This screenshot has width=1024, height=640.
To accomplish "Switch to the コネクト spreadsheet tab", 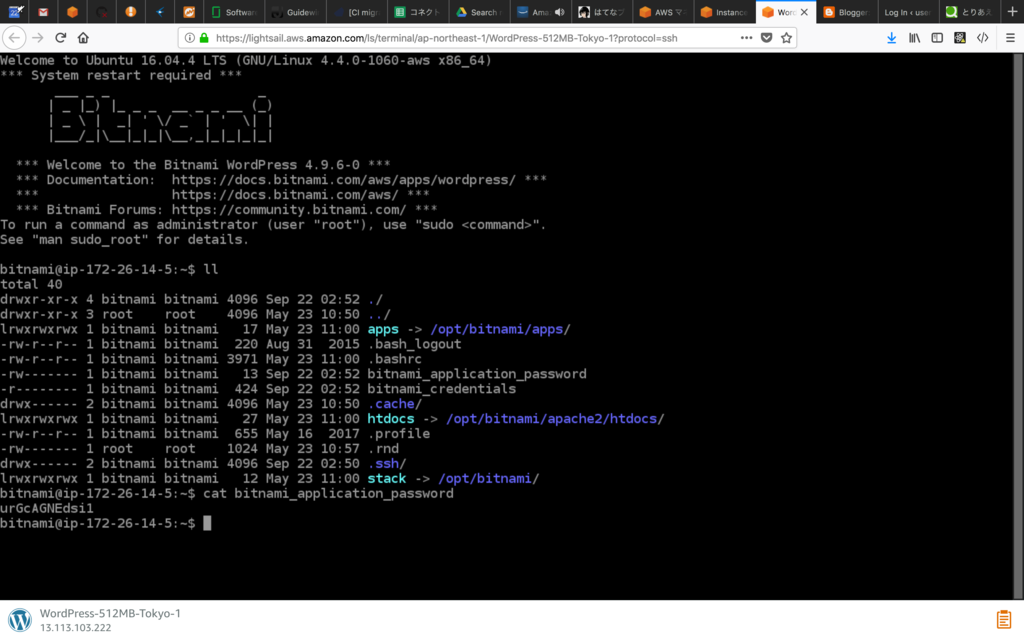I will click(417, 12).
